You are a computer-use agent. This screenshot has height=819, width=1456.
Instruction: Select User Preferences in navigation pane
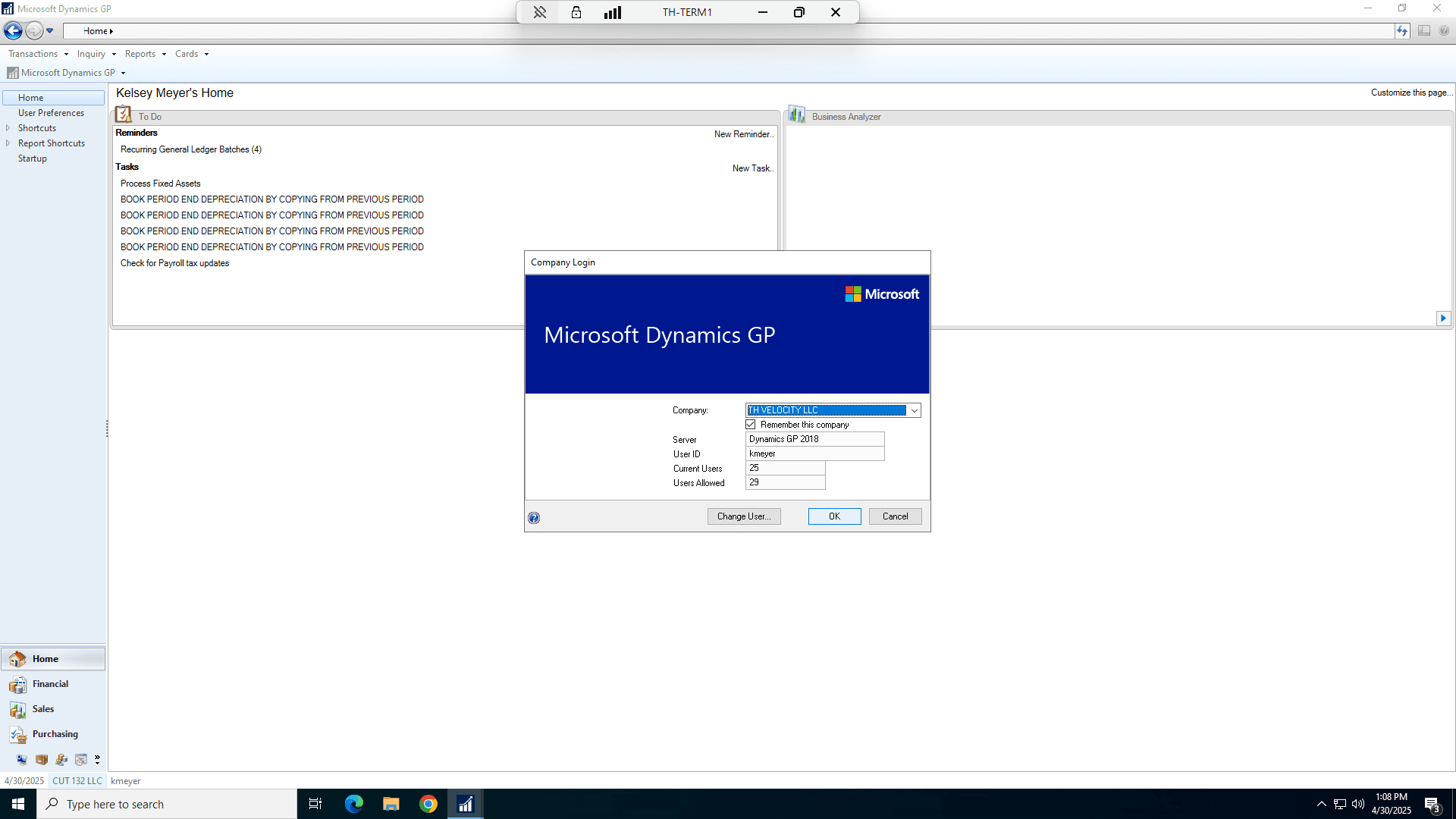click(x=51, y=113)
